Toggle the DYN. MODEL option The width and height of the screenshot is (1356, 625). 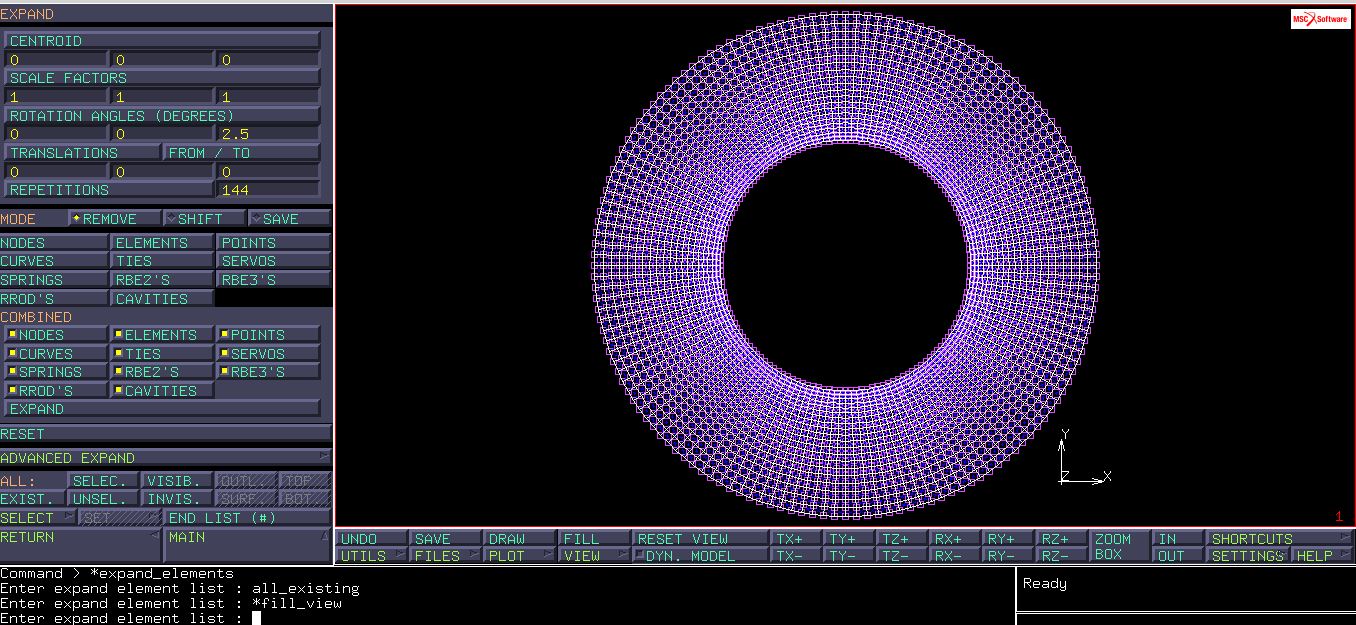coord(698,556)
